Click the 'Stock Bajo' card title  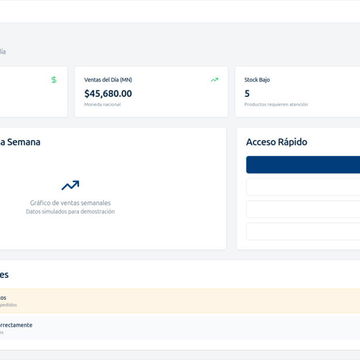point(257,80)
